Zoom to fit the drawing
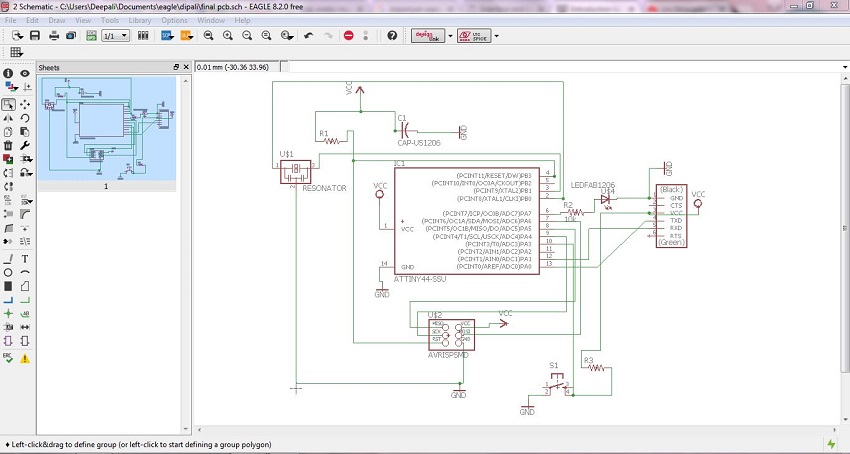The image size is (850, 454). [208, 35]
